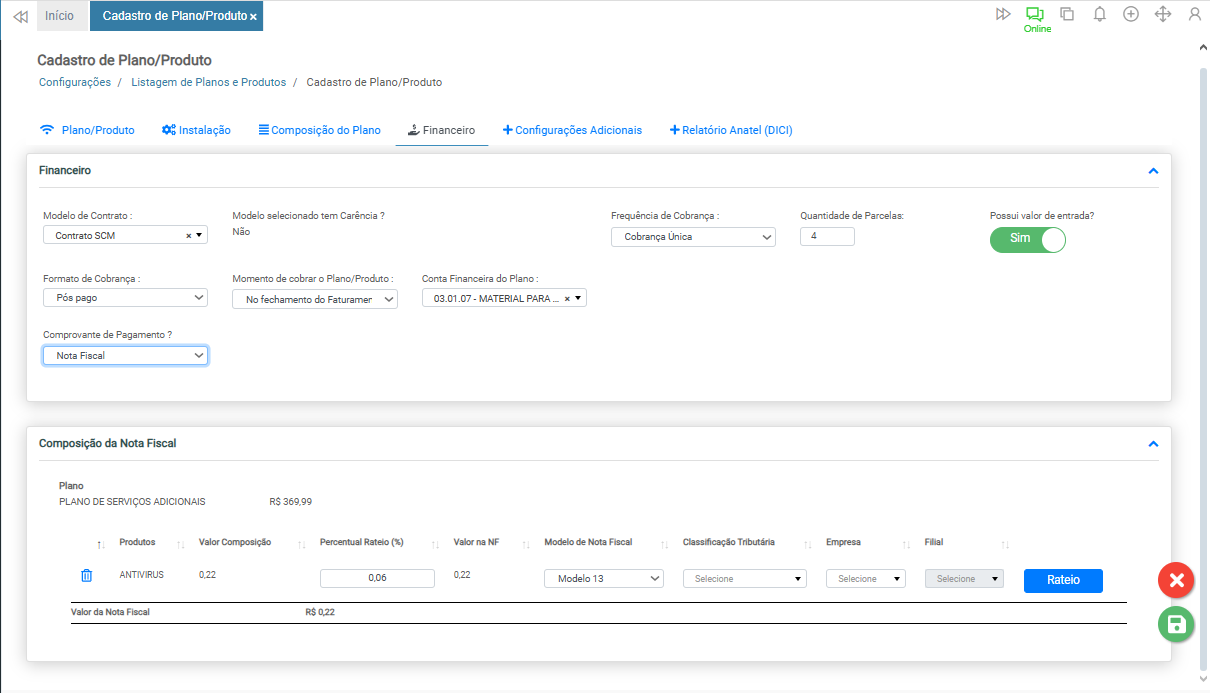Screen dimensions: 1210x693
Task: Open the notifications bell icon
Action: coord(1099,15)
